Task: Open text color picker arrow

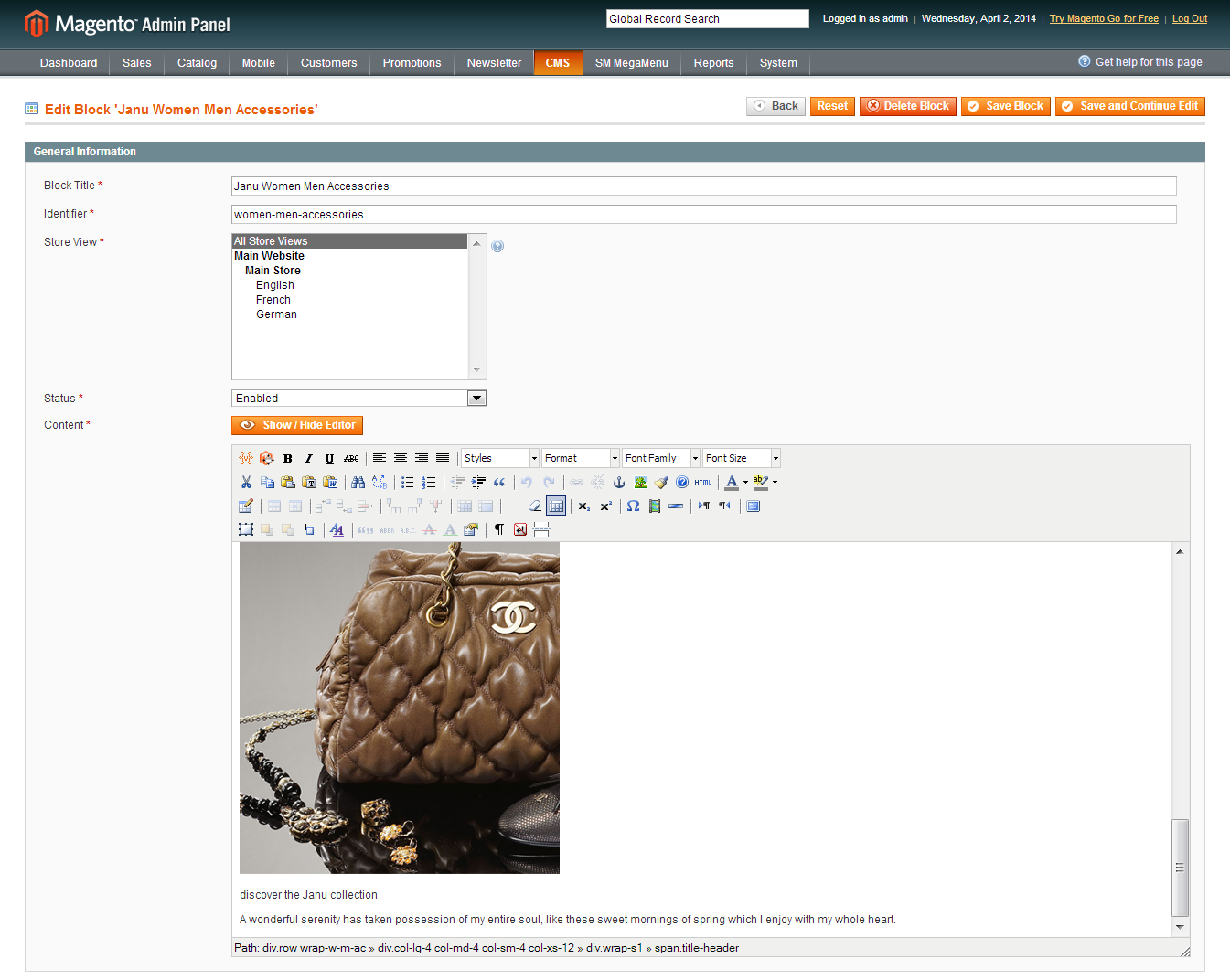Action: point(745,482)
